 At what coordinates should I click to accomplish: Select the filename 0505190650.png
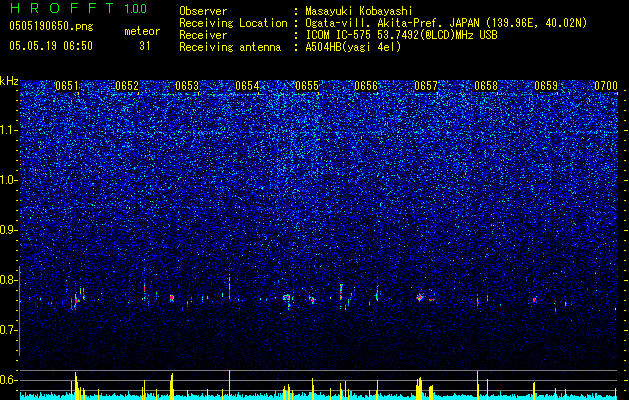coord(51,27)
